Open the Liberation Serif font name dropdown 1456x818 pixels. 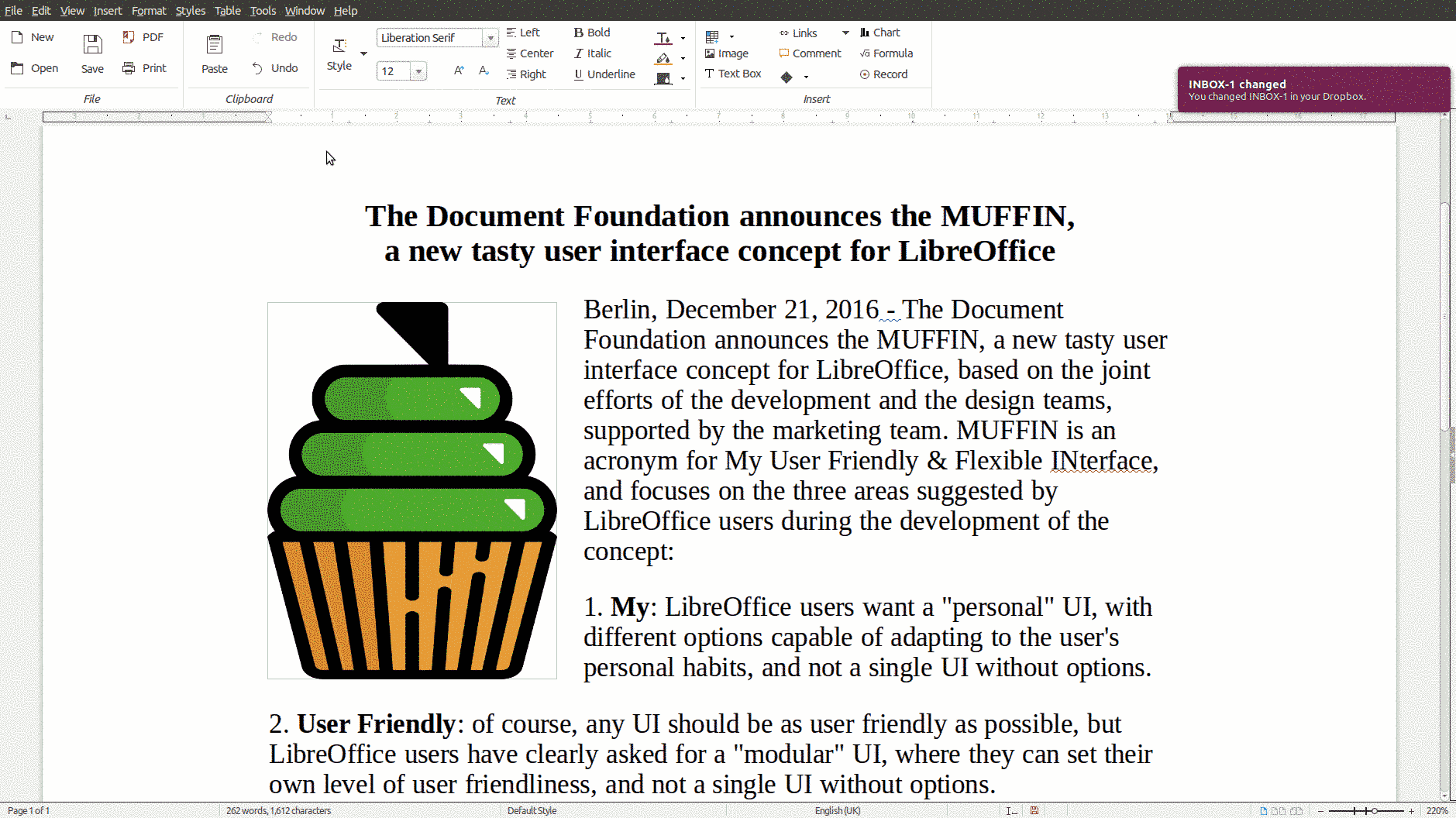(490, 38)
